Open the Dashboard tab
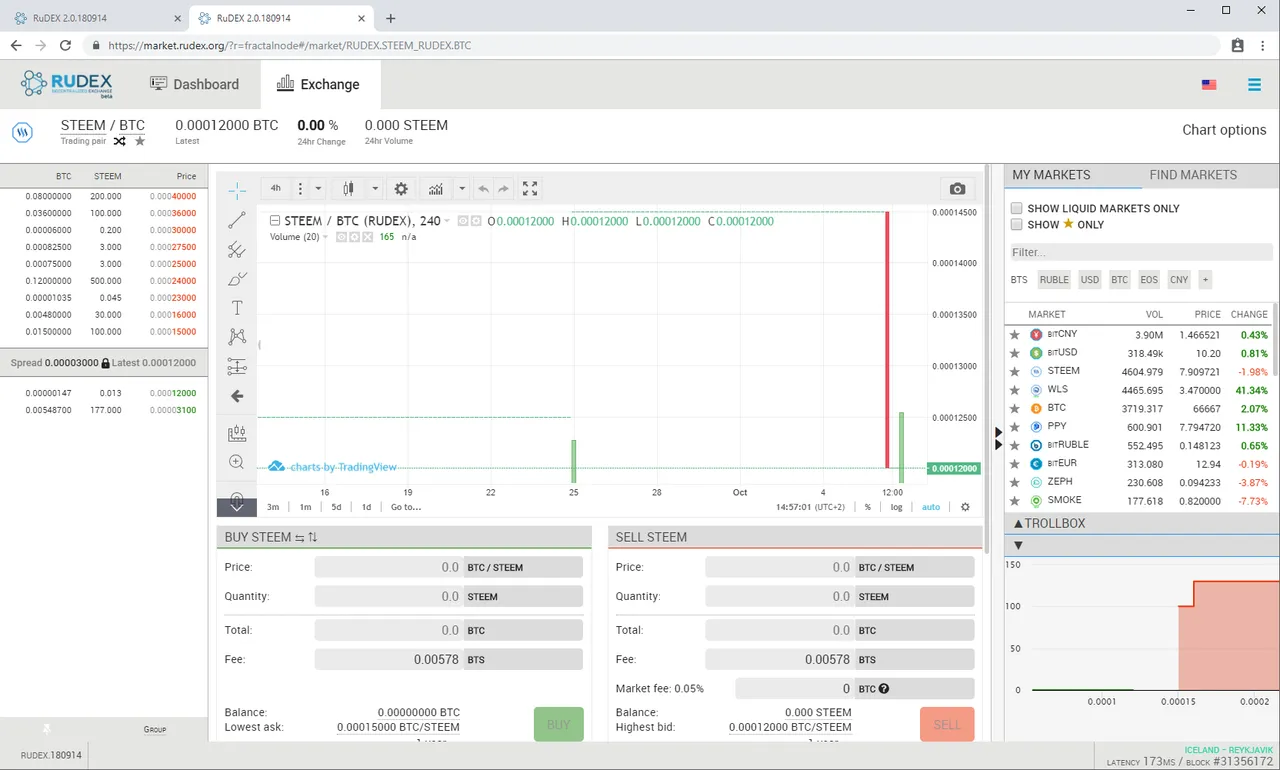This screenshot has height=770, width=1280. coord(195,84)
